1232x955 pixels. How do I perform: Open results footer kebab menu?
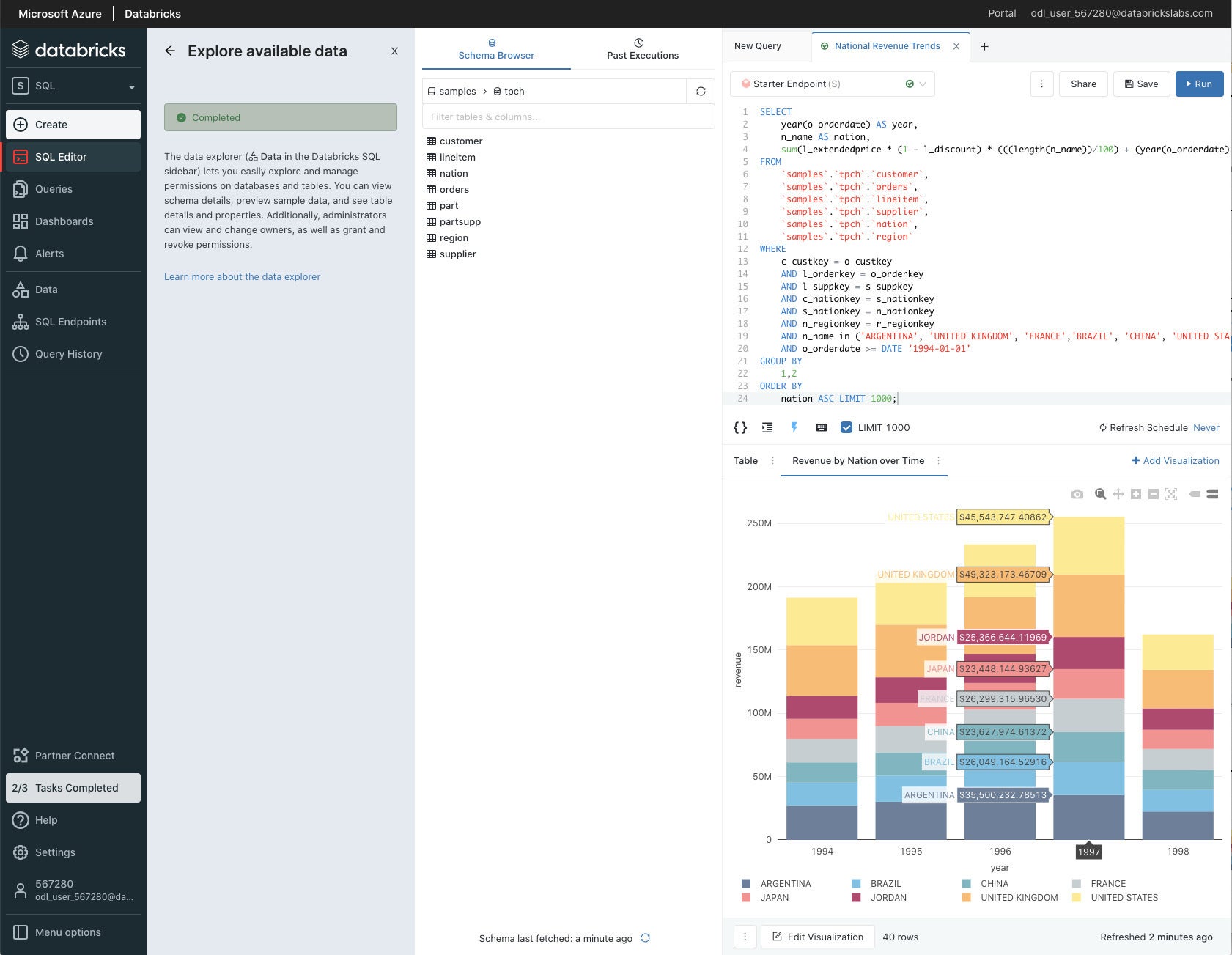(745, 937)
